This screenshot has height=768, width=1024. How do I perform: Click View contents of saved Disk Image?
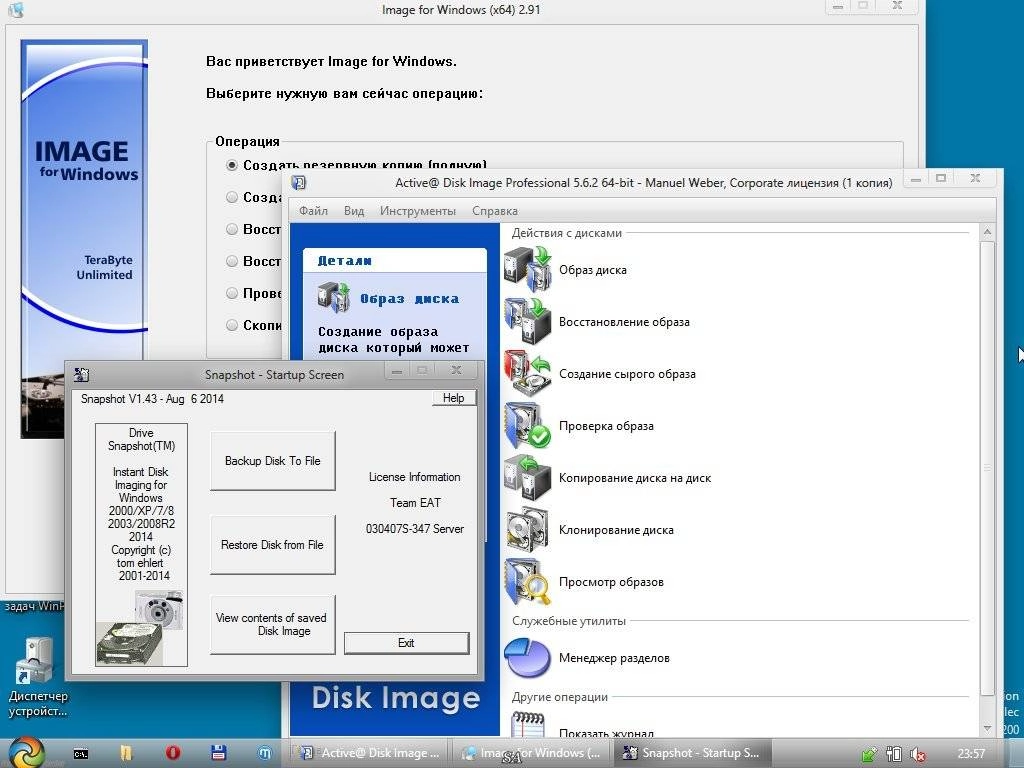point(272,624)
